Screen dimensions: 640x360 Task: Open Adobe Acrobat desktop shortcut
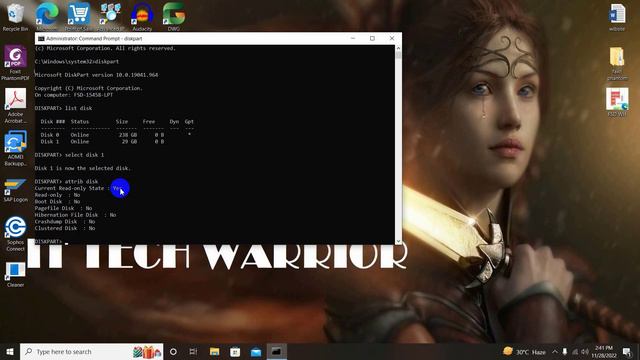pyautogui.click(x=16, y=105)
